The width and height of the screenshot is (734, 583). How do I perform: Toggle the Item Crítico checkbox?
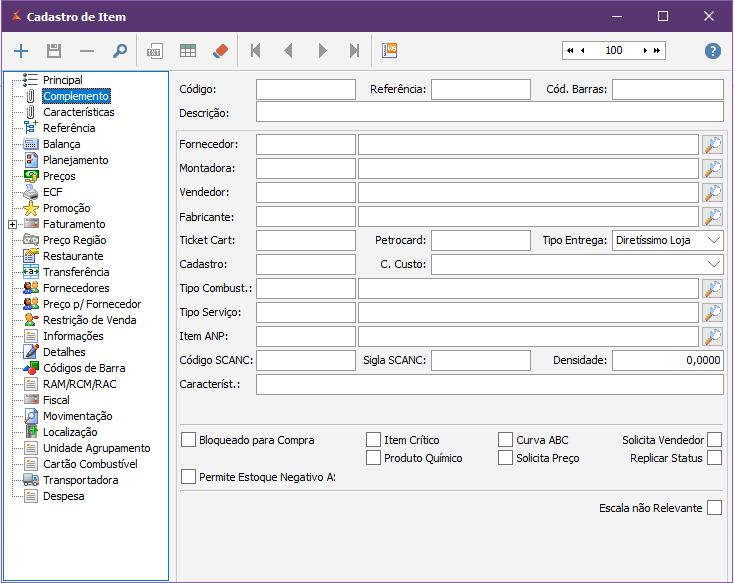point(374,440)
